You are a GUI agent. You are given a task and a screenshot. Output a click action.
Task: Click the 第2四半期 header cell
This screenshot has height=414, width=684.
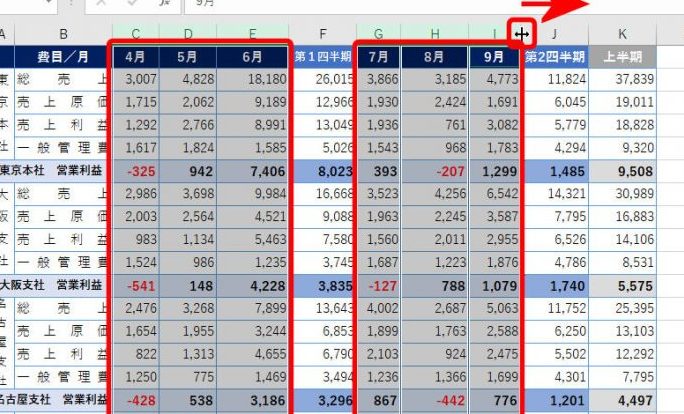coord(554,57)
